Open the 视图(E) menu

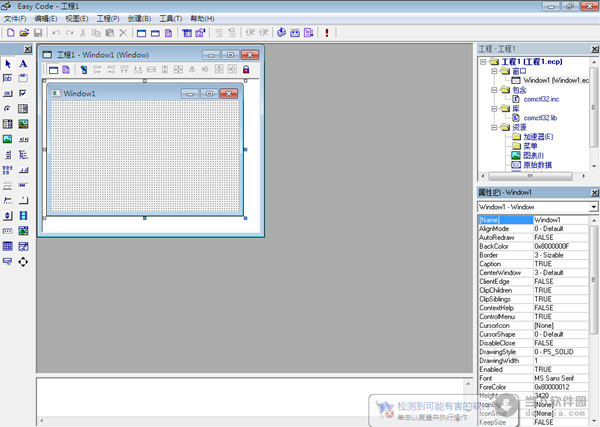(x=77, y=18)
